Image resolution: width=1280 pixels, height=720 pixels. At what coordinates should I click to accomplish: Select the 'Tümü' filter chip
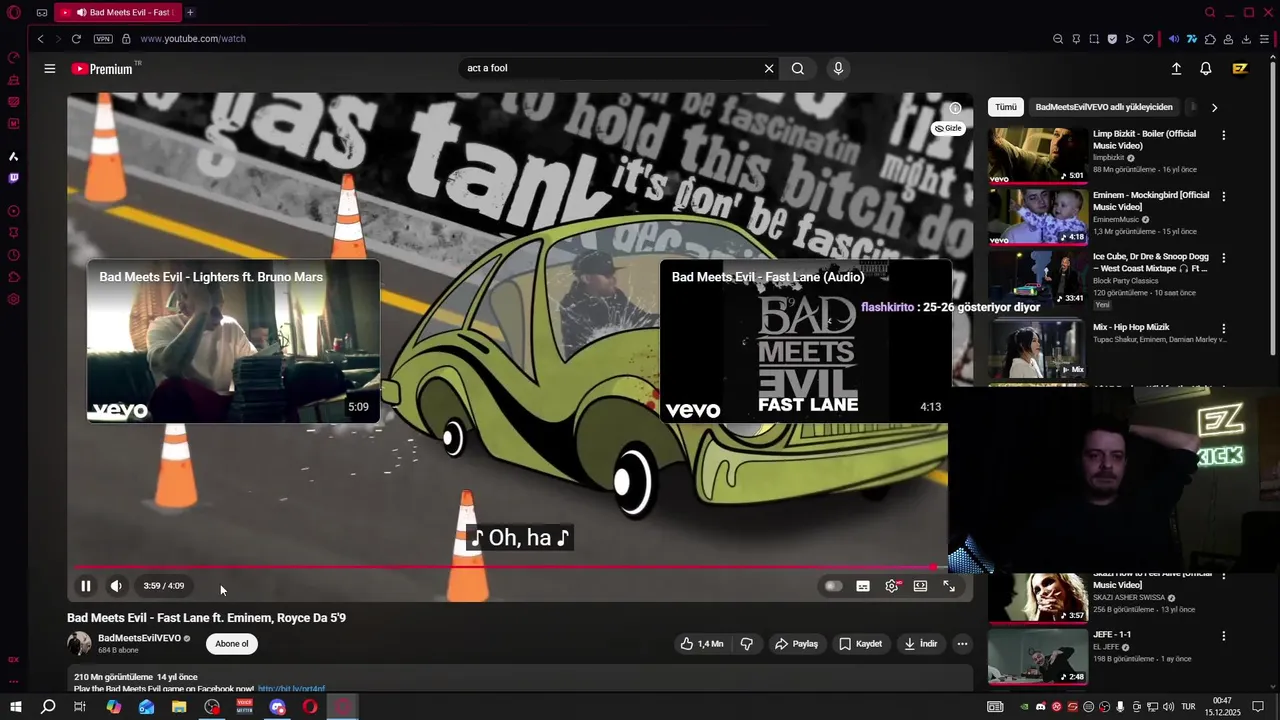pyautogui.click(x=1006, y=107)
